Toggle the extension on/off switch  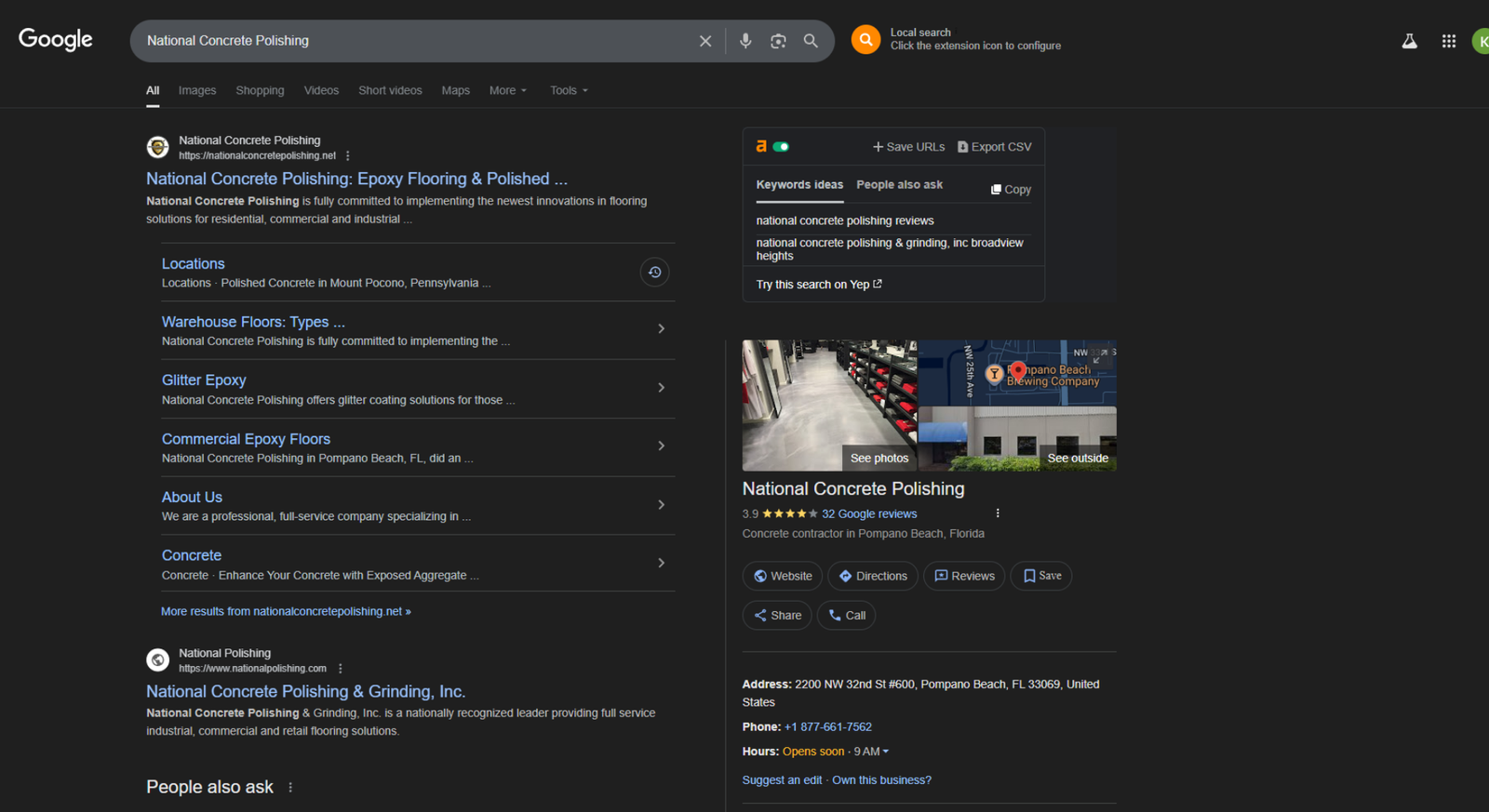point(781,147)
